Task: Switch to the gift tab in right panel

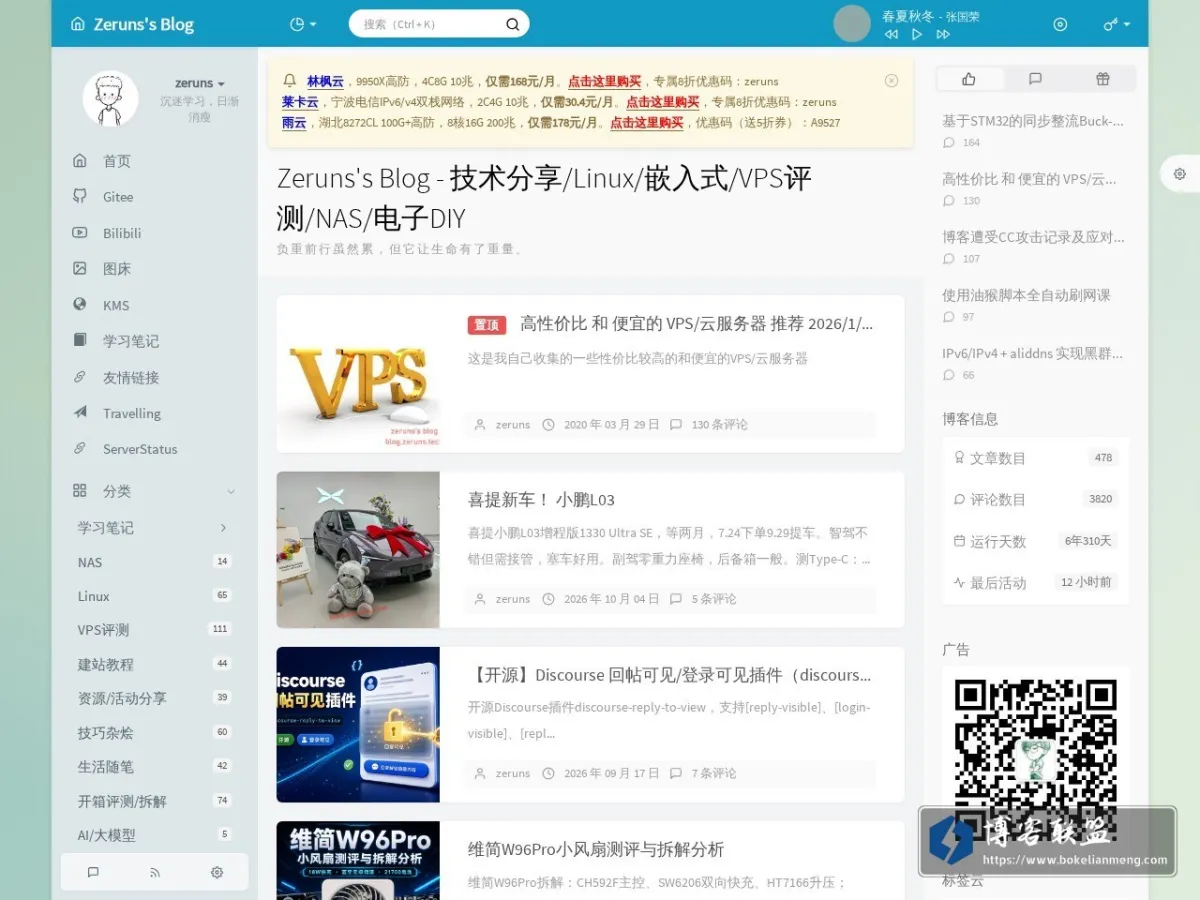Action: [x=1102, y=79]
